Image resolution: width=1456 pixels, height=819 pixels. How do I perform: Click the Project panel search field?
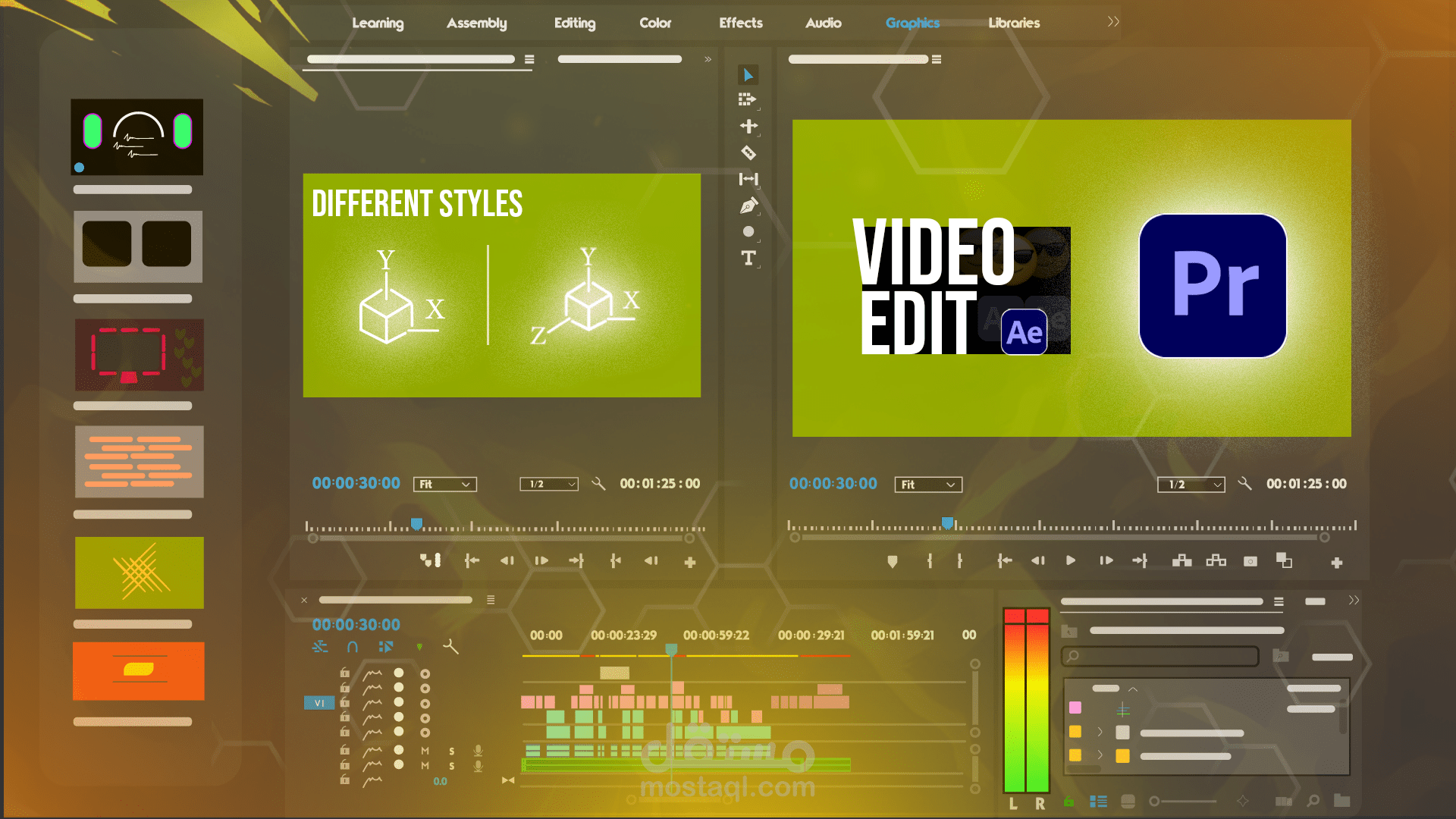tap(1160, 656)
